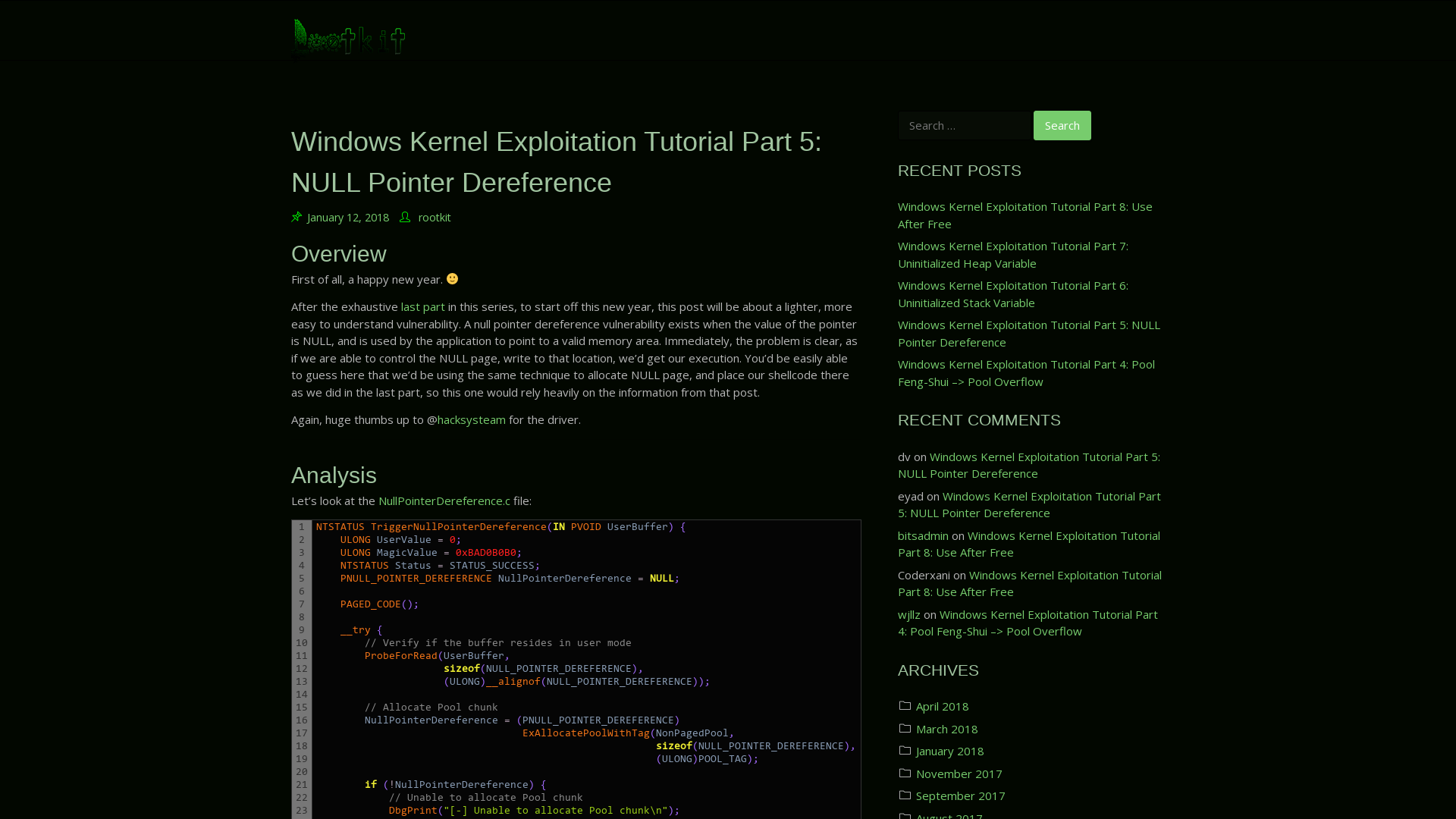Click folder icon next to March 2018

point(905,729)
